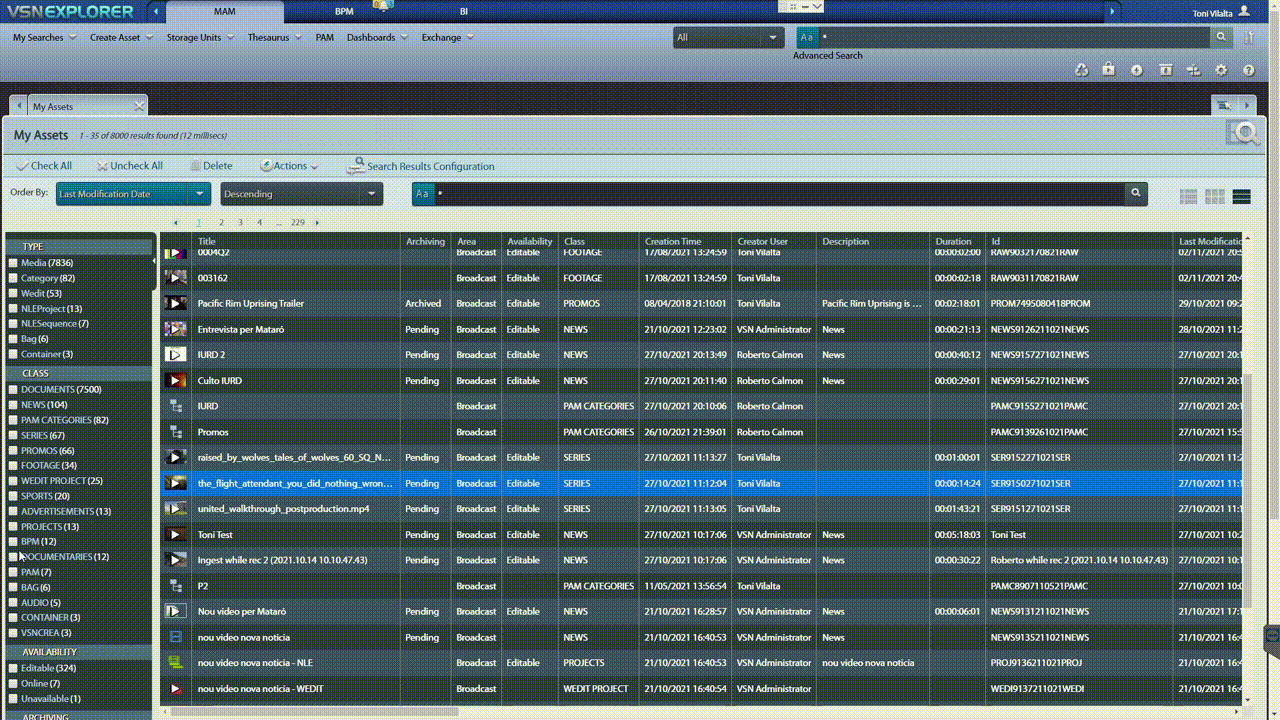Open Create Asset menu
Viewport: 1280px width, 720px height.
pos(121,37)
